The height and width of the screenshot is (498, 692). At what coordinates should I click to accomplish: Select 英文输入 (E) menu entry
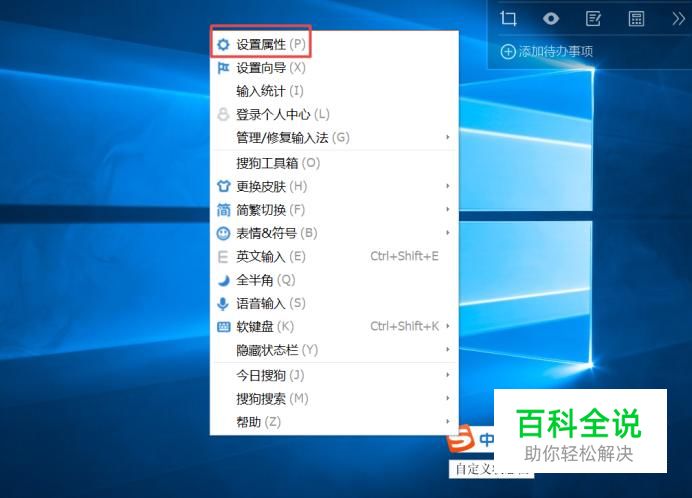click(x=334, y=257)
